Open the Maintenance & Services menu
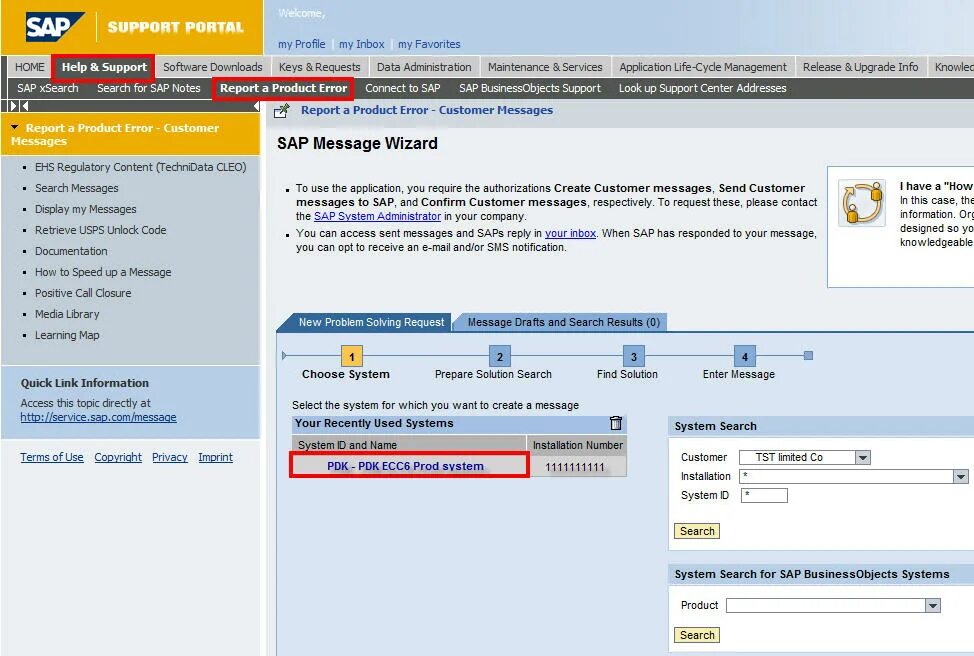The image size is (974, 656). coord(545,67)
